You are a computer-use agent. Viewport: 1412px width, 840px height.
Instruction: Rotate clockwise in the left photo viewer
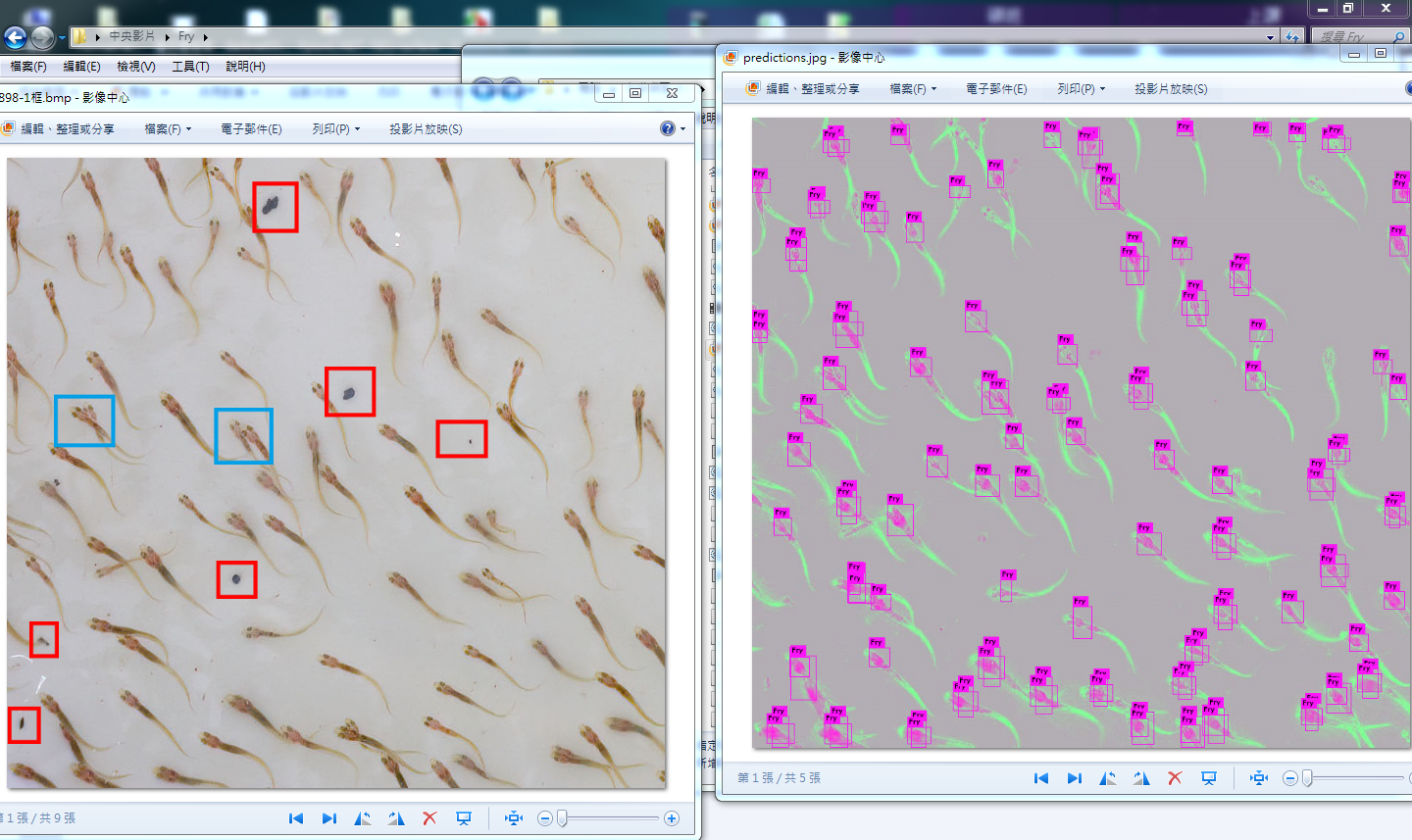396,818
